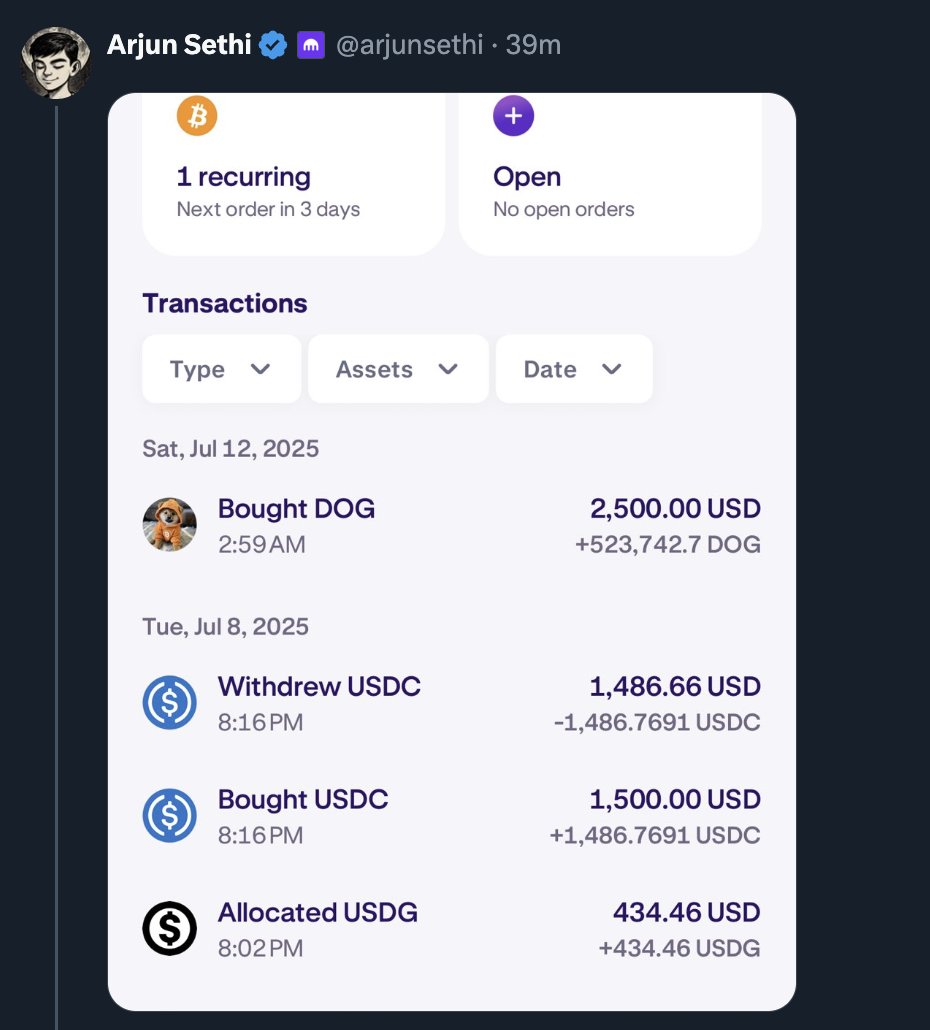Click the purple Kraken affiliate badge
This screenshot has width=930, height=1030.
click(x=311, y=45)
